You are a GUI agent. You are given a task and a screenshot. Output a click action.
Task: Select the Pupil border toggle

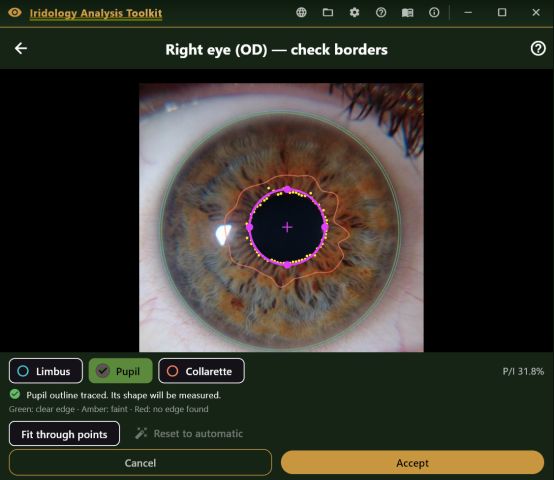pyautogui.click(x=120, y=371)
